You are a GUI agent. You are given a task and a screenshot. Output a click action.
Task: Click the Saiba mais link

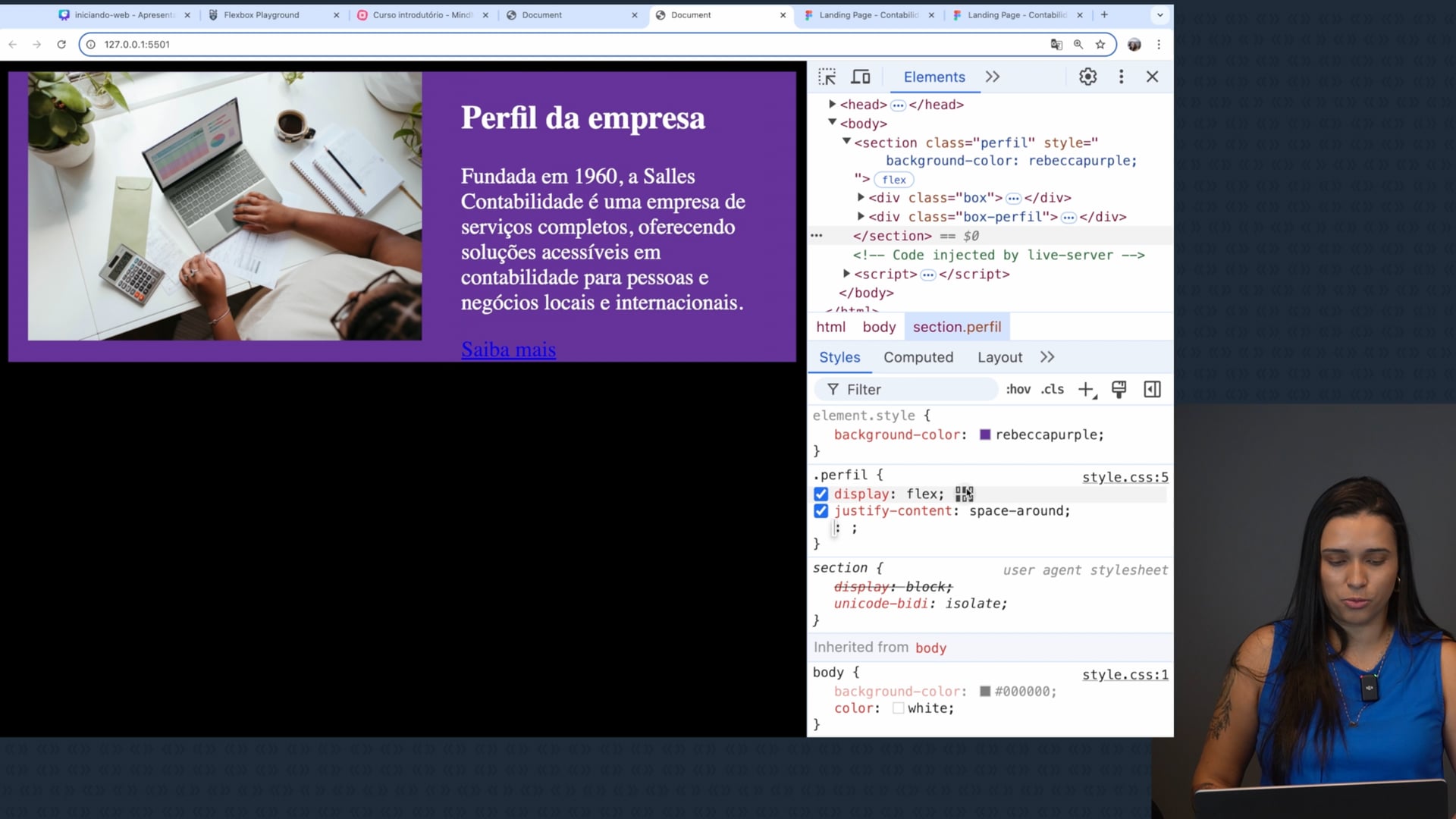(508, 350)
